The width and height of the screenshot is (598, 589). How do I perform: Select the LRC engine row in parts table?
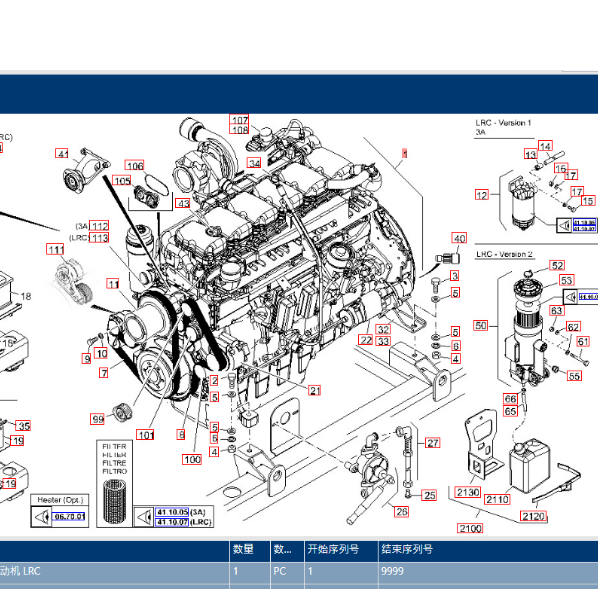(299, 571)
